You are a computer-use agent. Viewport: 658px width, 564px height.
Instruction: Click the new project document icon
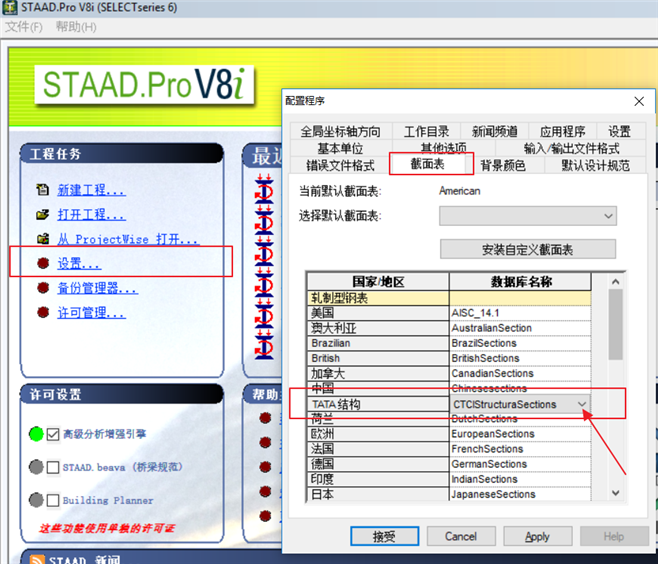coord(42,190)
